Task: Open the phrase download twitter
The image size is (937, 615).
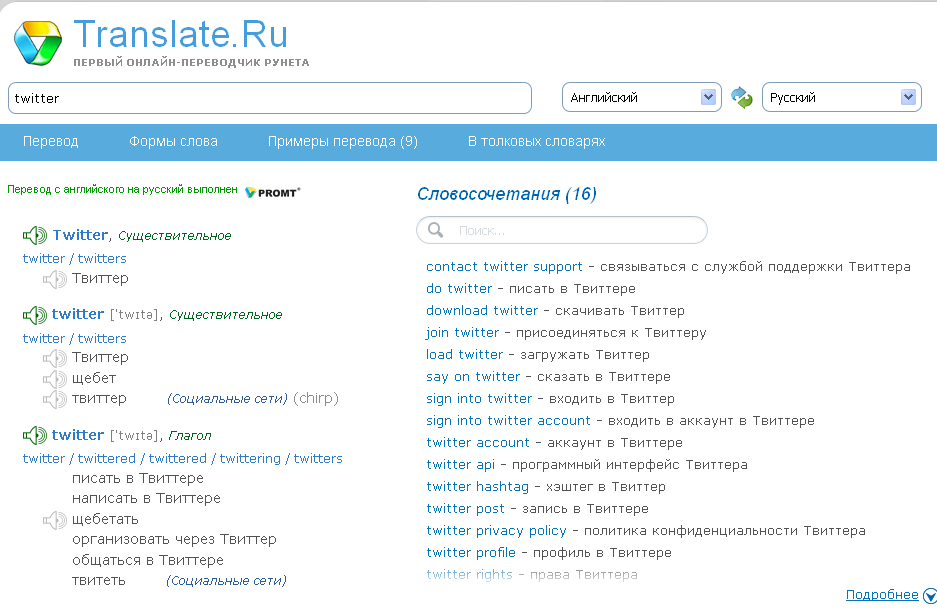Action: coord(482,311)
